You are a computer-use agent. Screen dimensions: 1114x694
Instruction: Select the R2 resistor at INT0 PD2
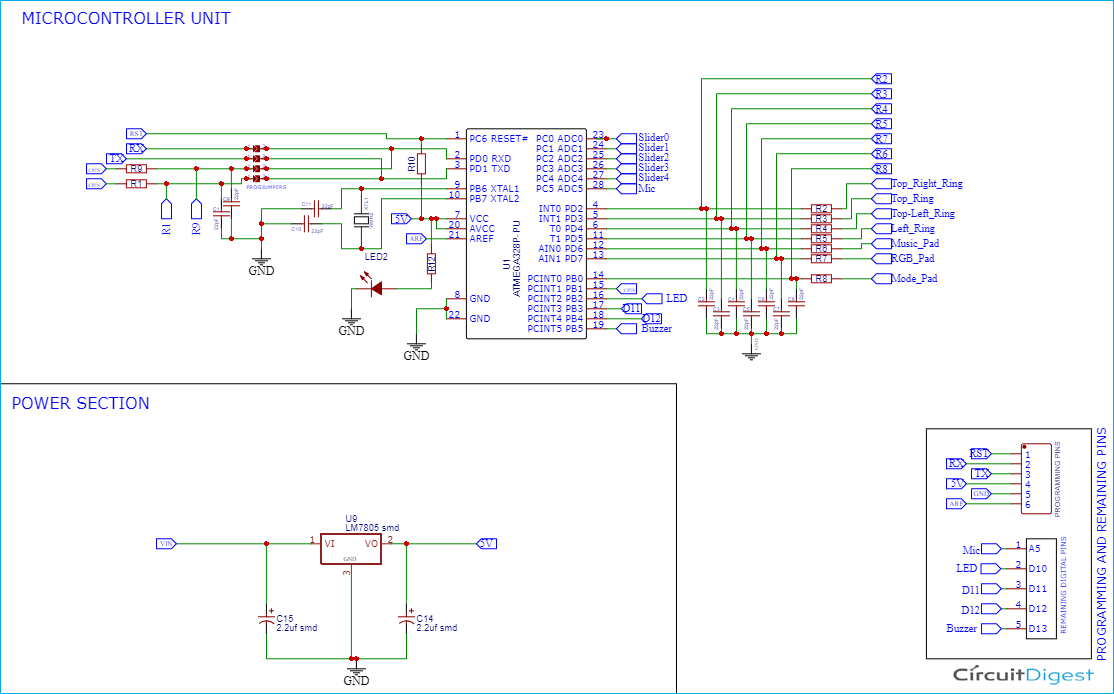[821, 209]
